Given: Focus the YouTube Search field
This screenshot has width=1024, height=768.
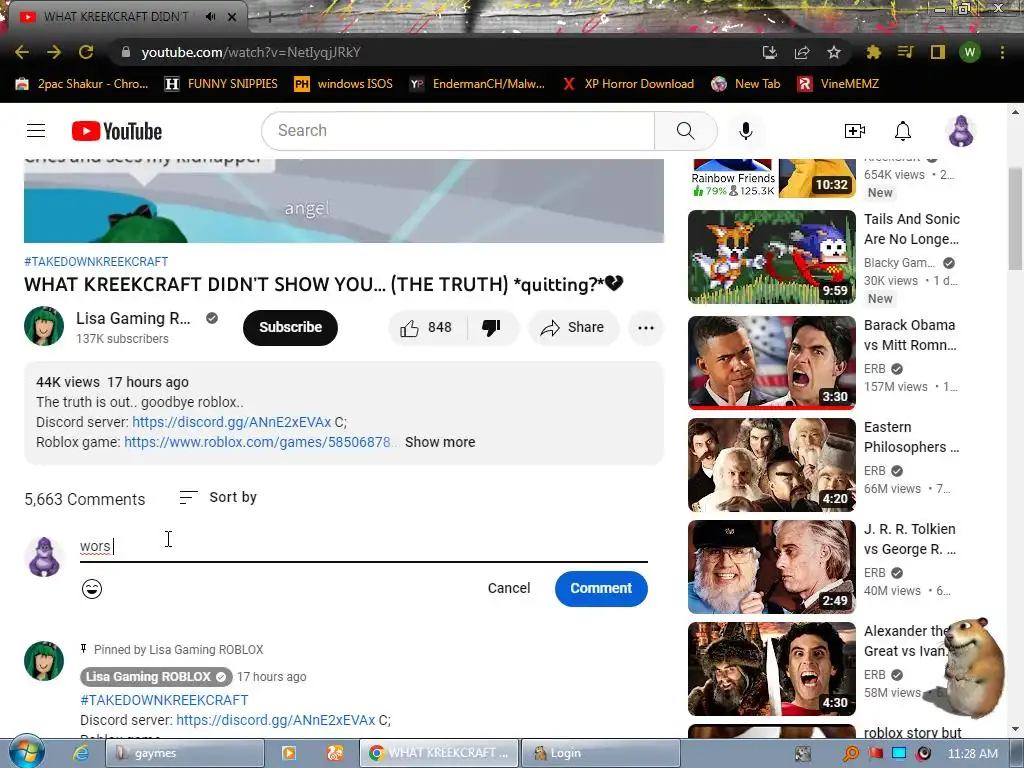Looking at the screenshot, I should tap(458, 131).
